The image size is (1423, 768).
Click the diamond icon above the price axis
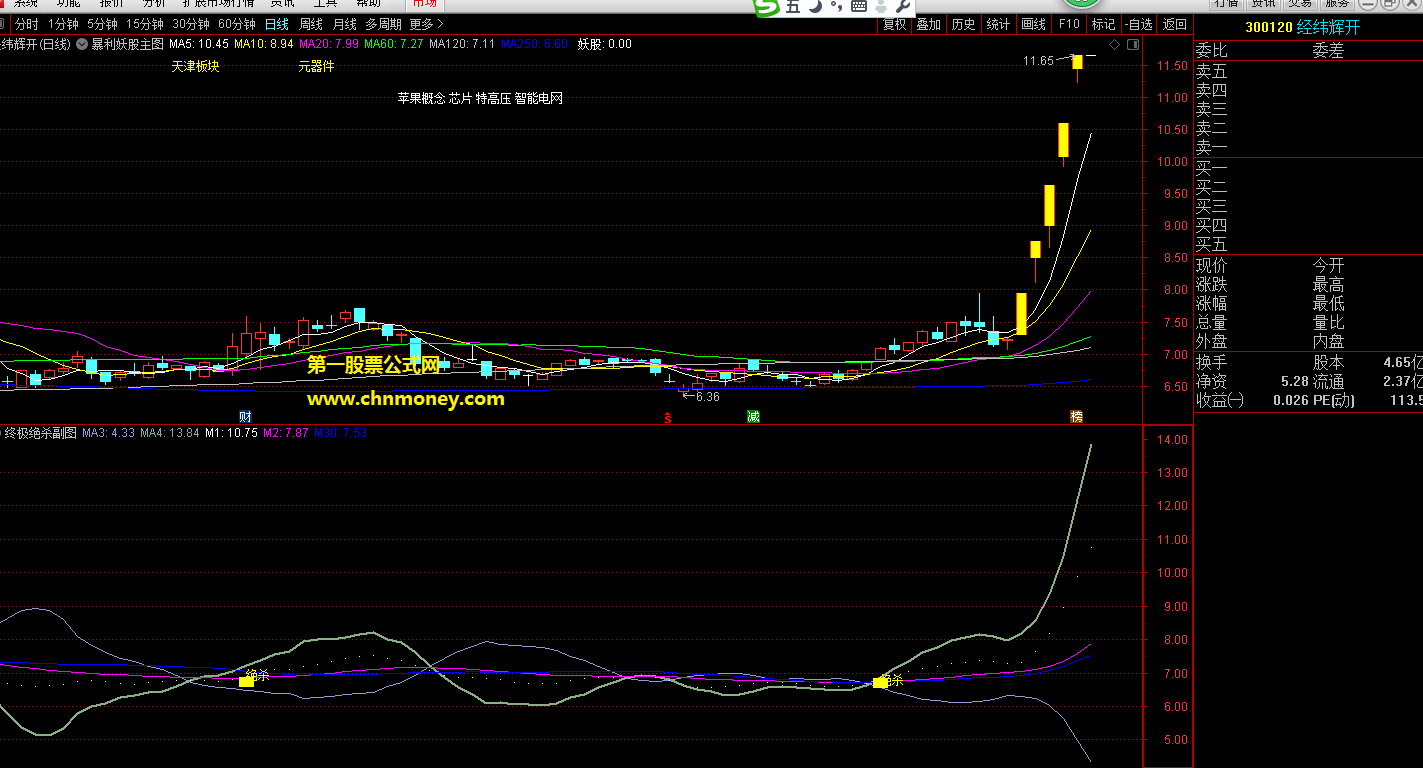click(1114, 44)
